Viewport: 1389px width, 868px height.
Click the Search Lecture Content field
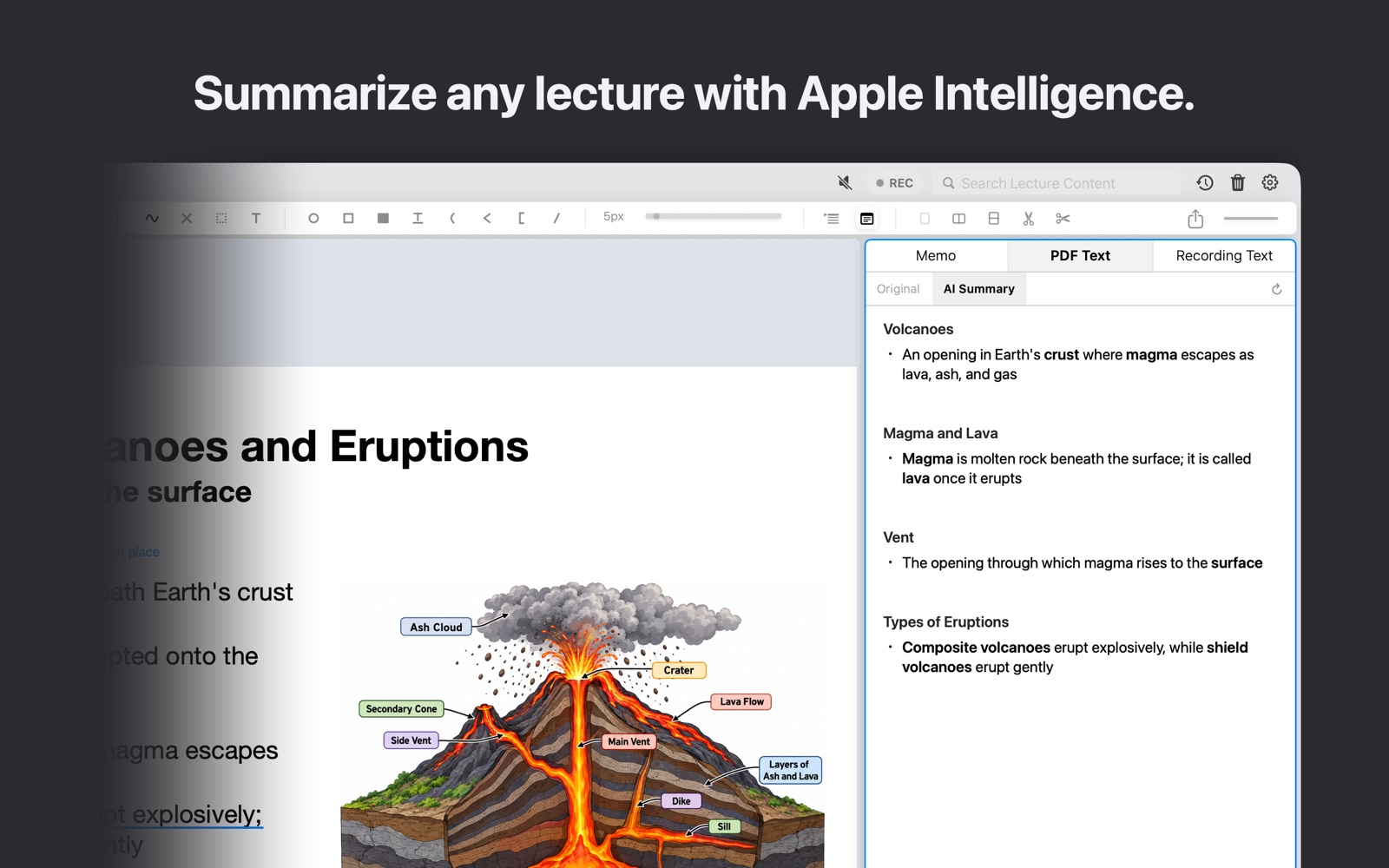(x=1058, y=183)
